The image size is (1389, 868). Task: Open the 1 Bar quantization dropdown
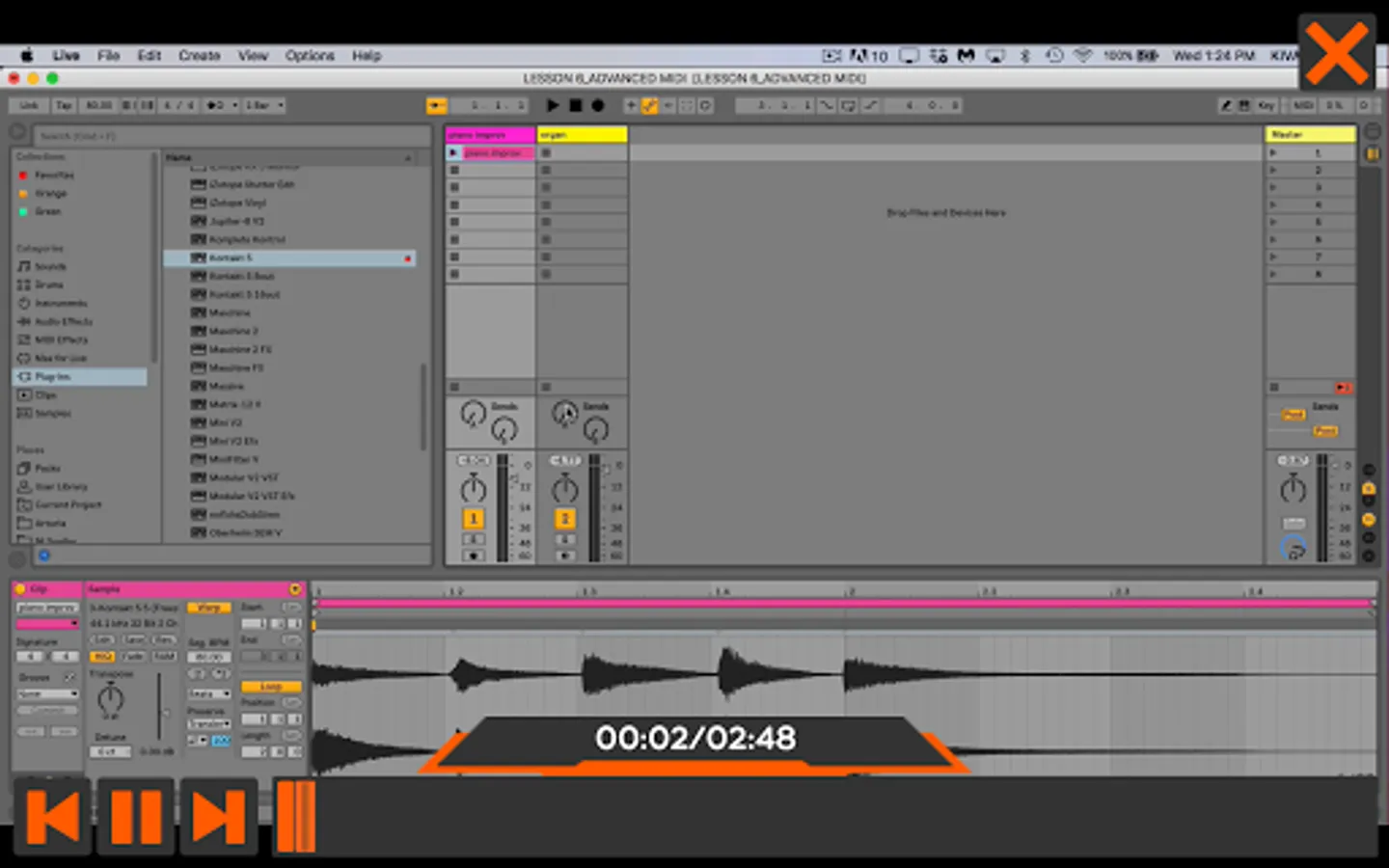263,105
